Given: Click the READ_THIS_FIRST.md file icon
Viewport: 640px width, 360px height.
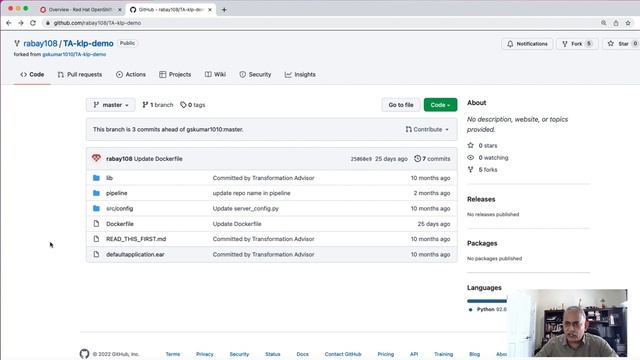Looking at the screenshot, I should (96, 239).
